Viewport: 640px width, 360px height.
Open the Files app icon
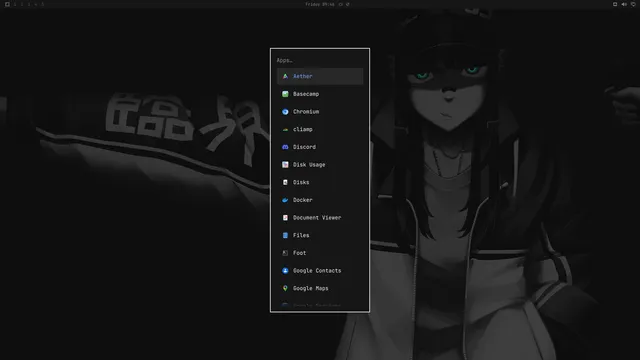[285, 235]
